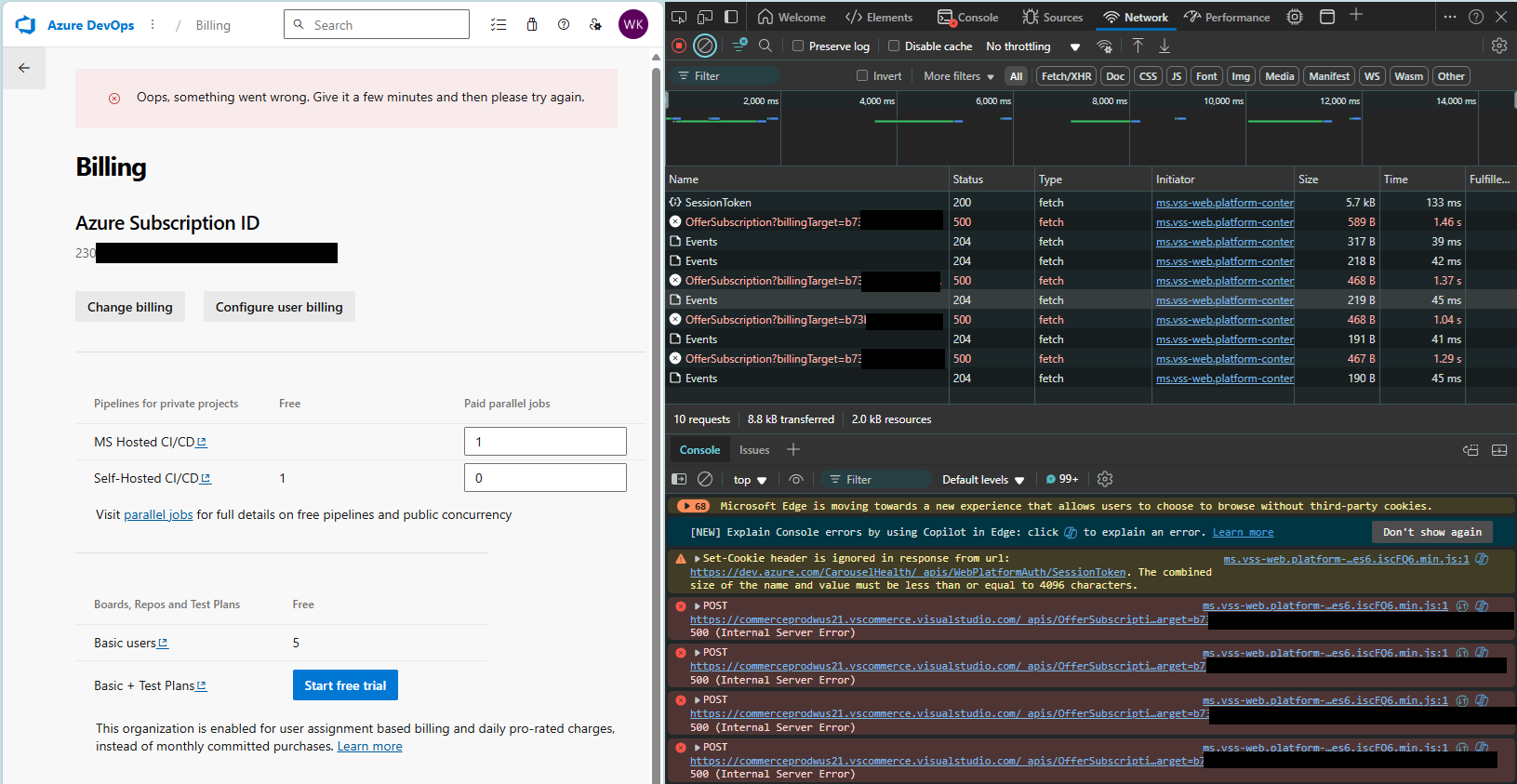Open the work items list icon in header
Viewport: 1517px width, 784px height.
(x=499, y=25)
